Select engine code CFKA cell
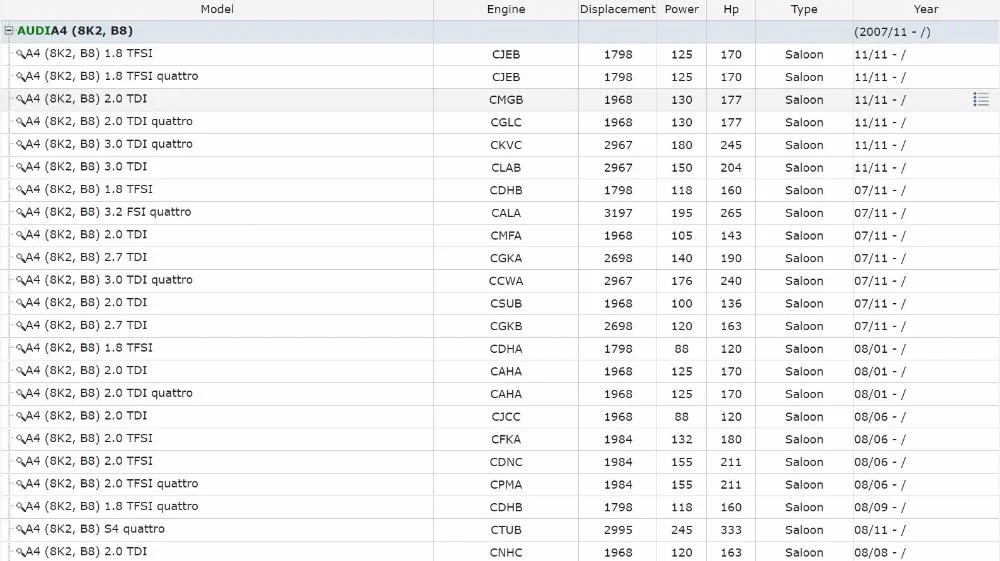The height and width of the screenshot is (561, 1000). [506, 439]
